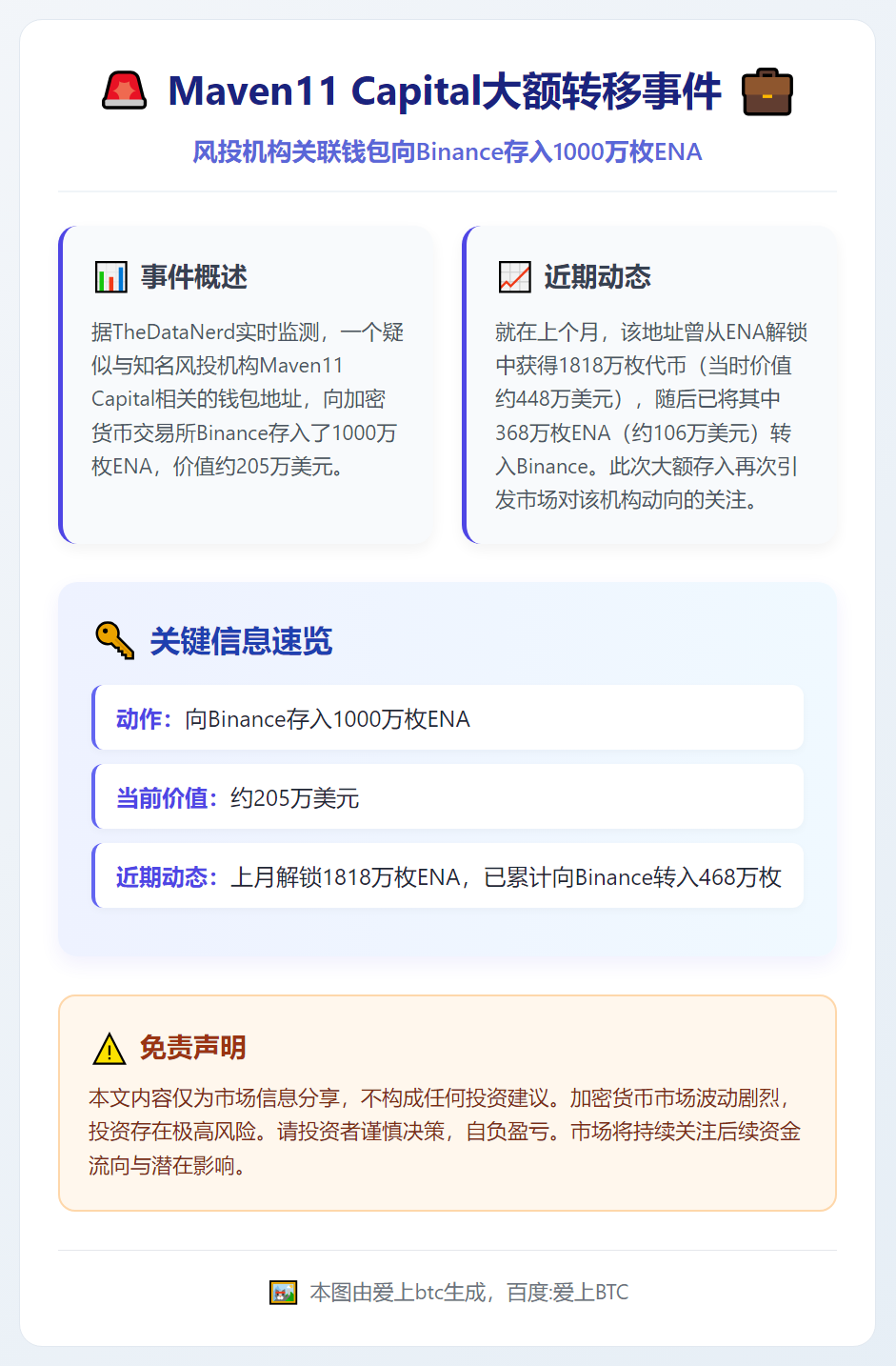Click the bar chart icon beside 事件概述
The height and width of the screenshot is (1366, 896).
click(x=111, y=277)
